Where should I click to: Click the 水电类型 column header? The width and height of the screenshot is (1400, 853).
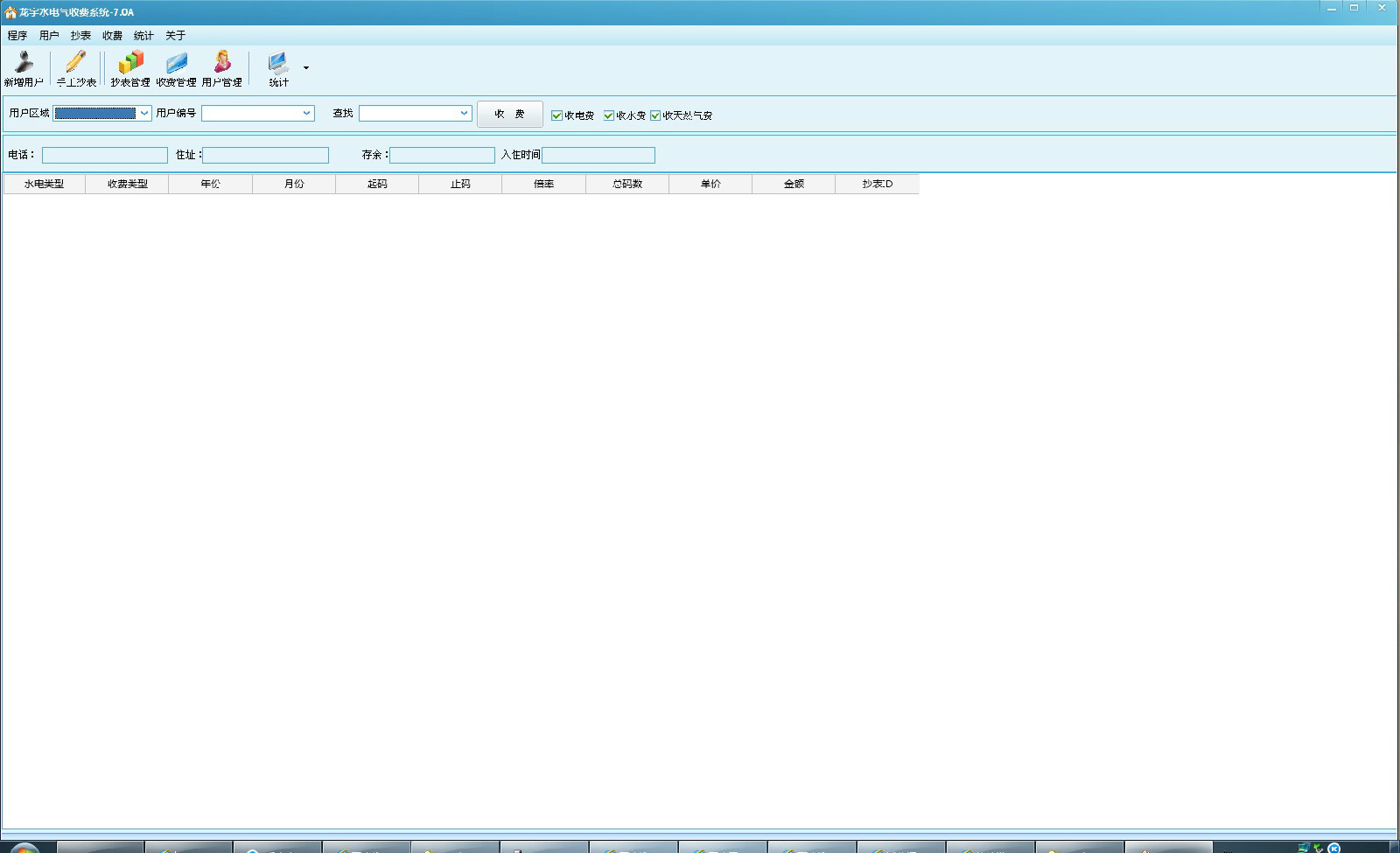[x=44, y=184]
